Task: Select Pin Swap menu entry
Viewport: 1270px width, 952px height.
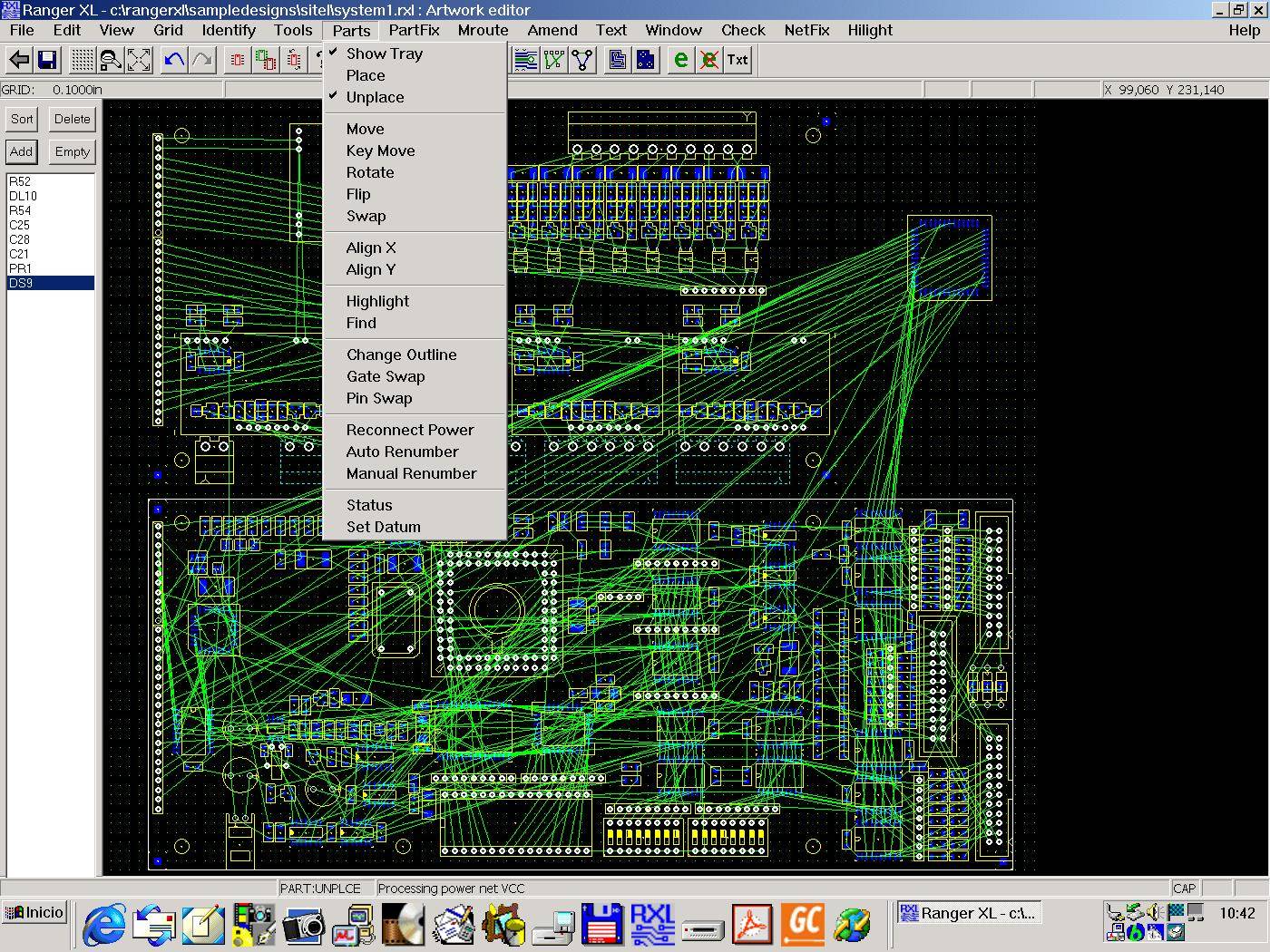Action: [x=415, y=398]
